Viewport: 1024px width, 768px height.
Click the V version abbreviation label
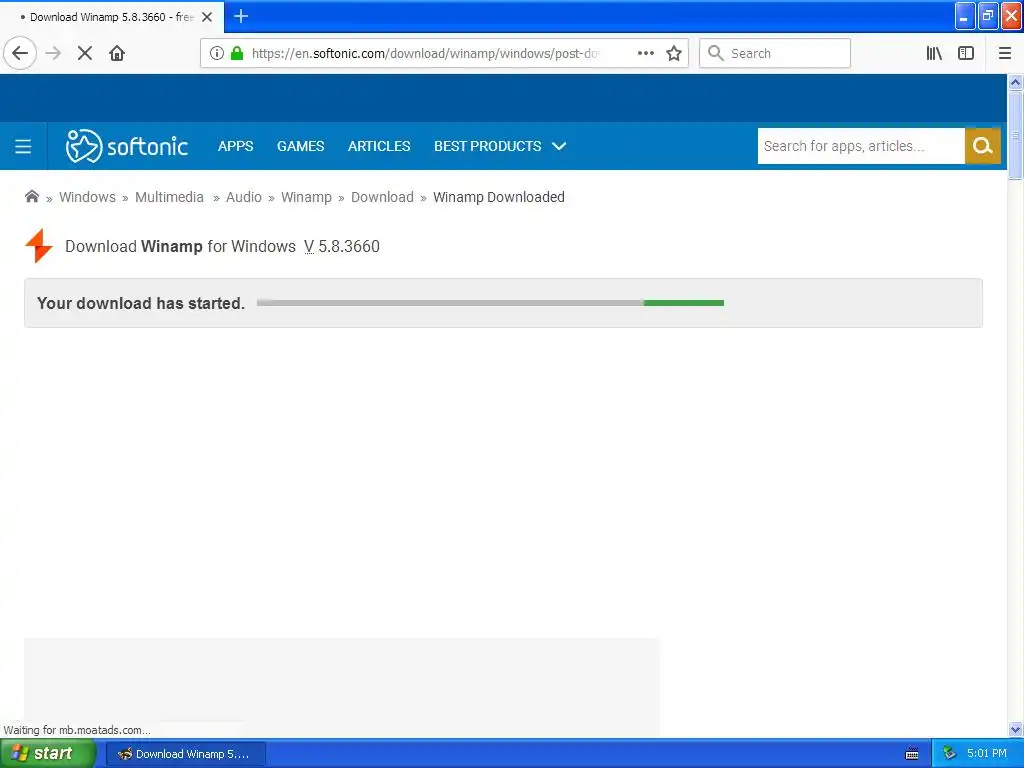click(309, 246)
